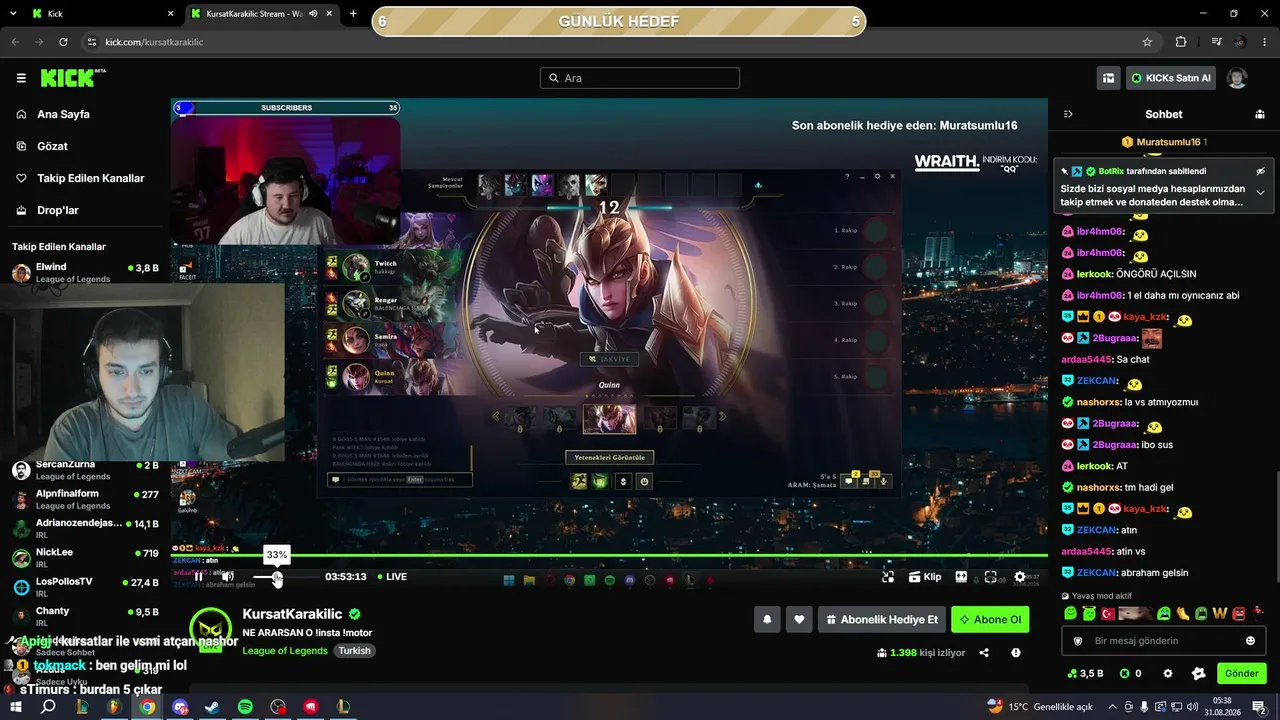Open the user profile avatar menu
This screenshot has height=720, width=1280.
tap(1237, 78)
